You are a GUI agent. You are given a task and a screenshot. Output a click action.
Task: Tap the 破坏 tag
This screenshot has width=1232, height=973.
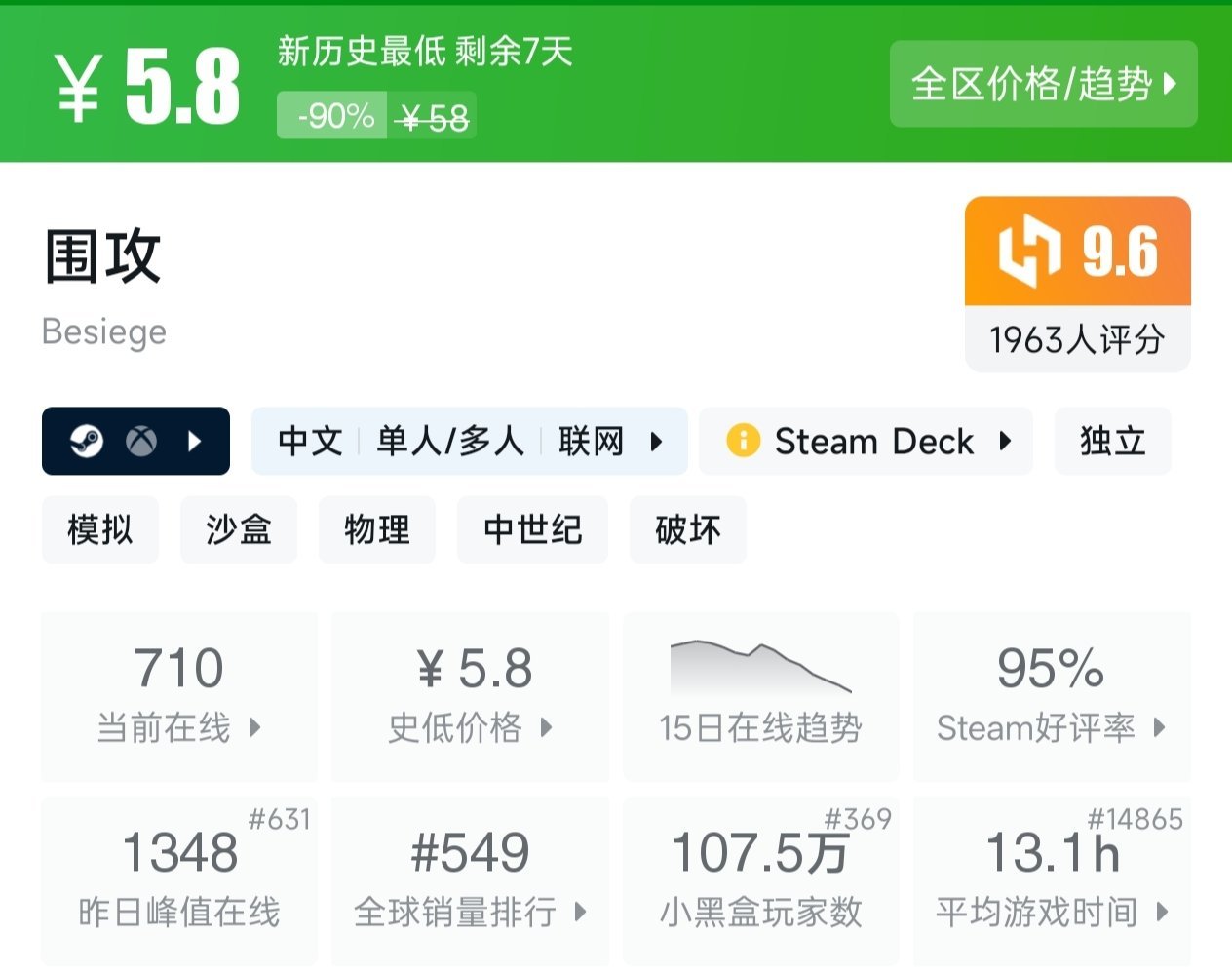[x=688, y=529]
